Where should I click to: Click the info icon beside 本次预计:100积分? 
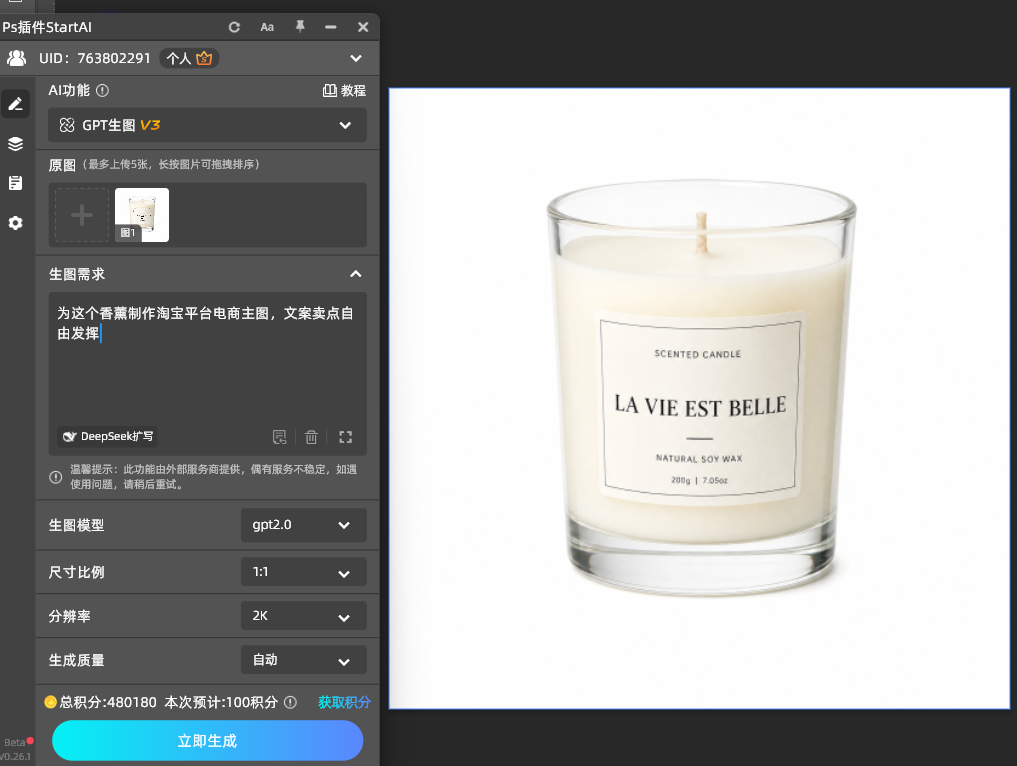pyautogui.click(x=291, y=702)
